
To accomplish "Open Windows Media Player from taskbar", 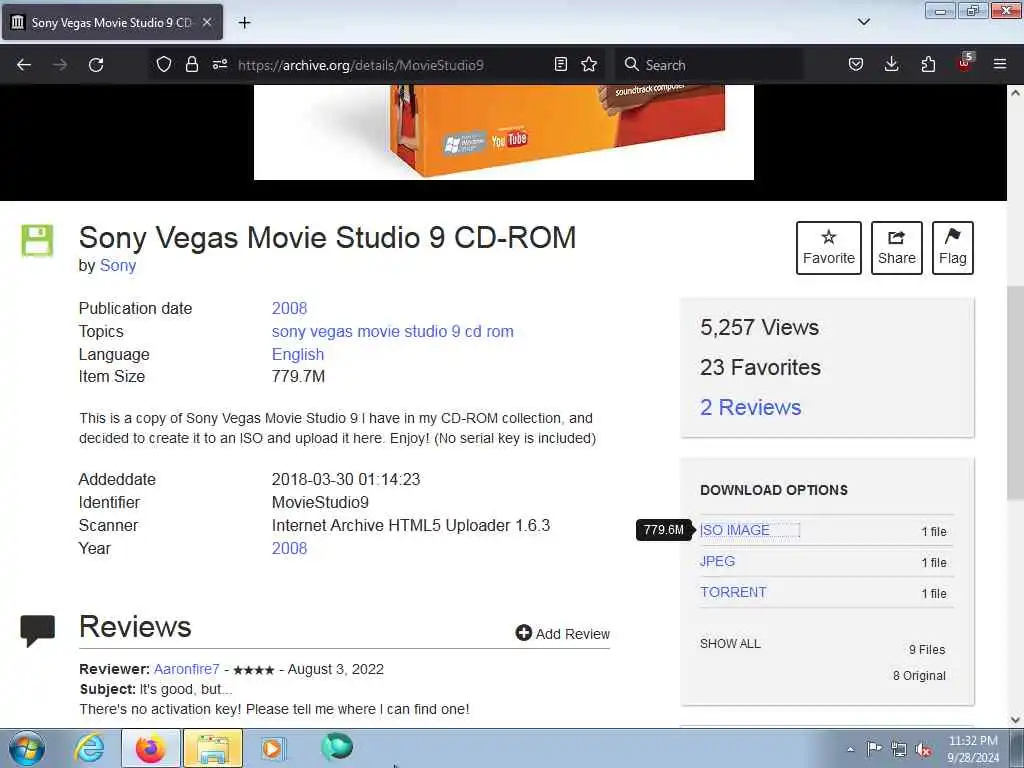I will pos(273,748).
